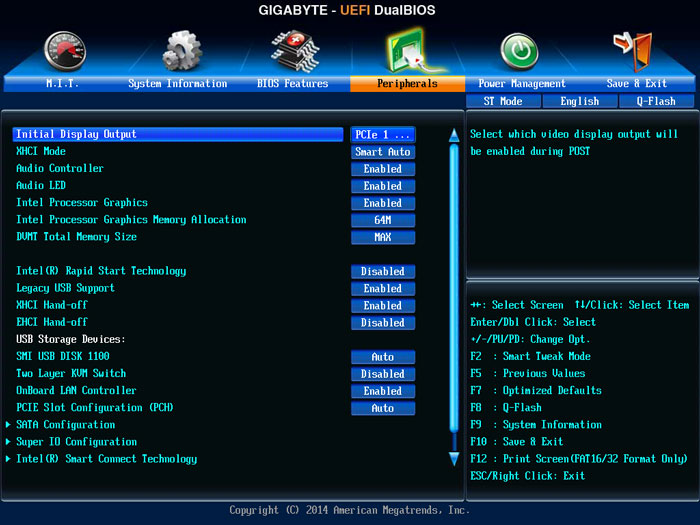Toggle OnBoard LAN Controller Enabled value
Image resolution: width=700 pixels, height=525 pixels.
(383, 391)
